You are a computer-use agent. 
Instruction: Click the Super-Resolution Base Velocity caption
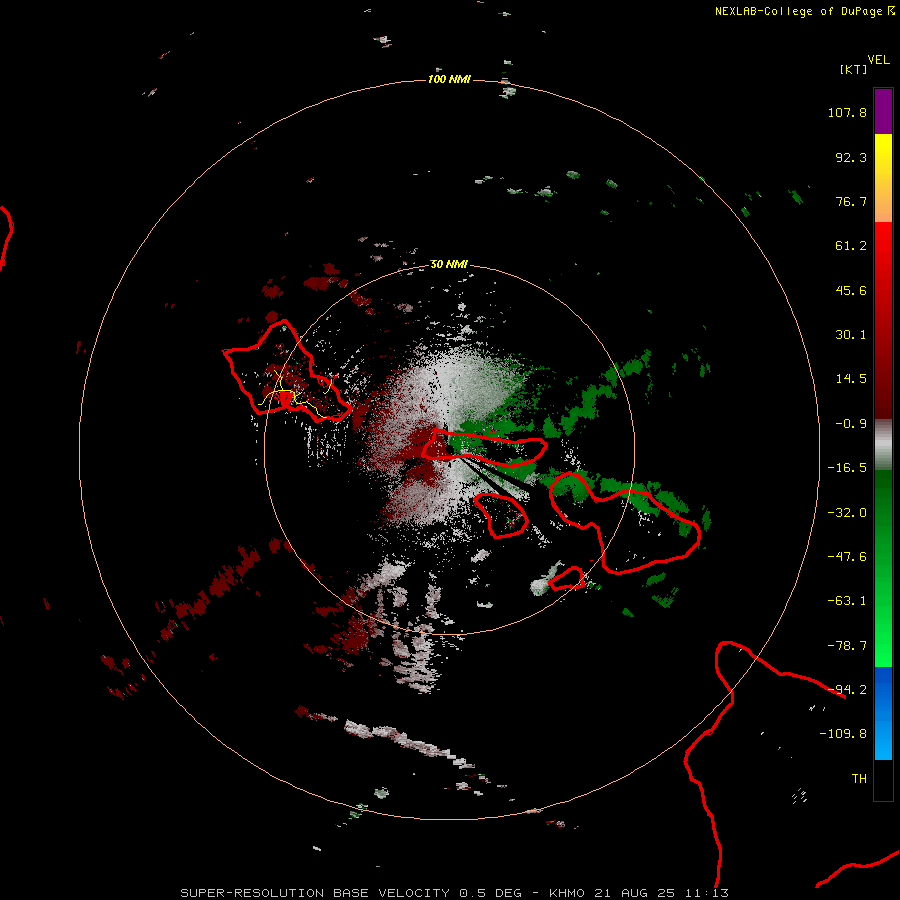[x=455, y=893]
